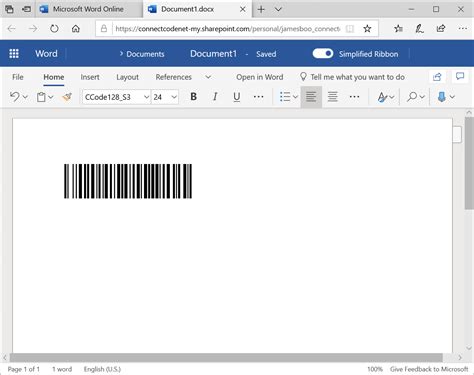The width and height of the screenshot is (474, 375).
Task: Click the Paste clipboard icon
Action: pyautogui.click(x=41, y=97)
